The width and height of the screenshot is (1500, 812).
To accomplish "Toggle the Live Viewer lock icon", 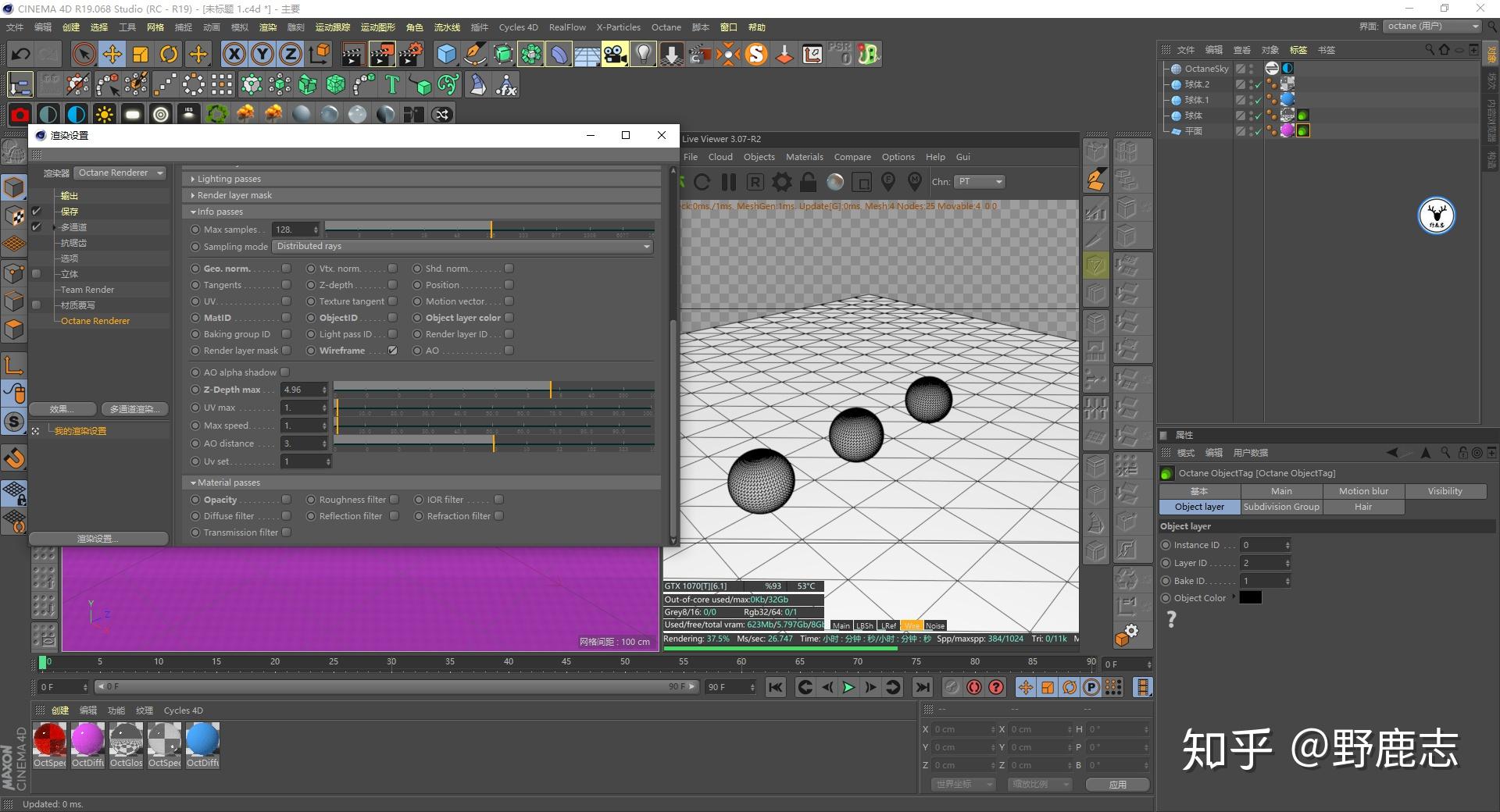I will pyautogui.click(x=809, y=182).
